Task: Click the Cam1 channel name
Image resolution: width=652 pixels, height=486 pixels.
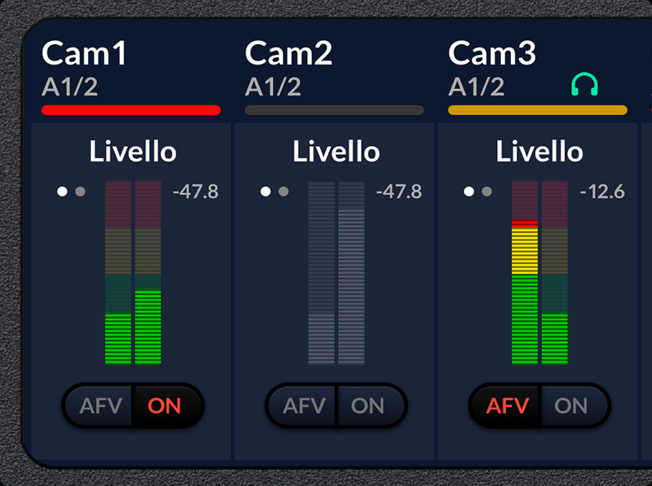Action: tap(84, 53)
